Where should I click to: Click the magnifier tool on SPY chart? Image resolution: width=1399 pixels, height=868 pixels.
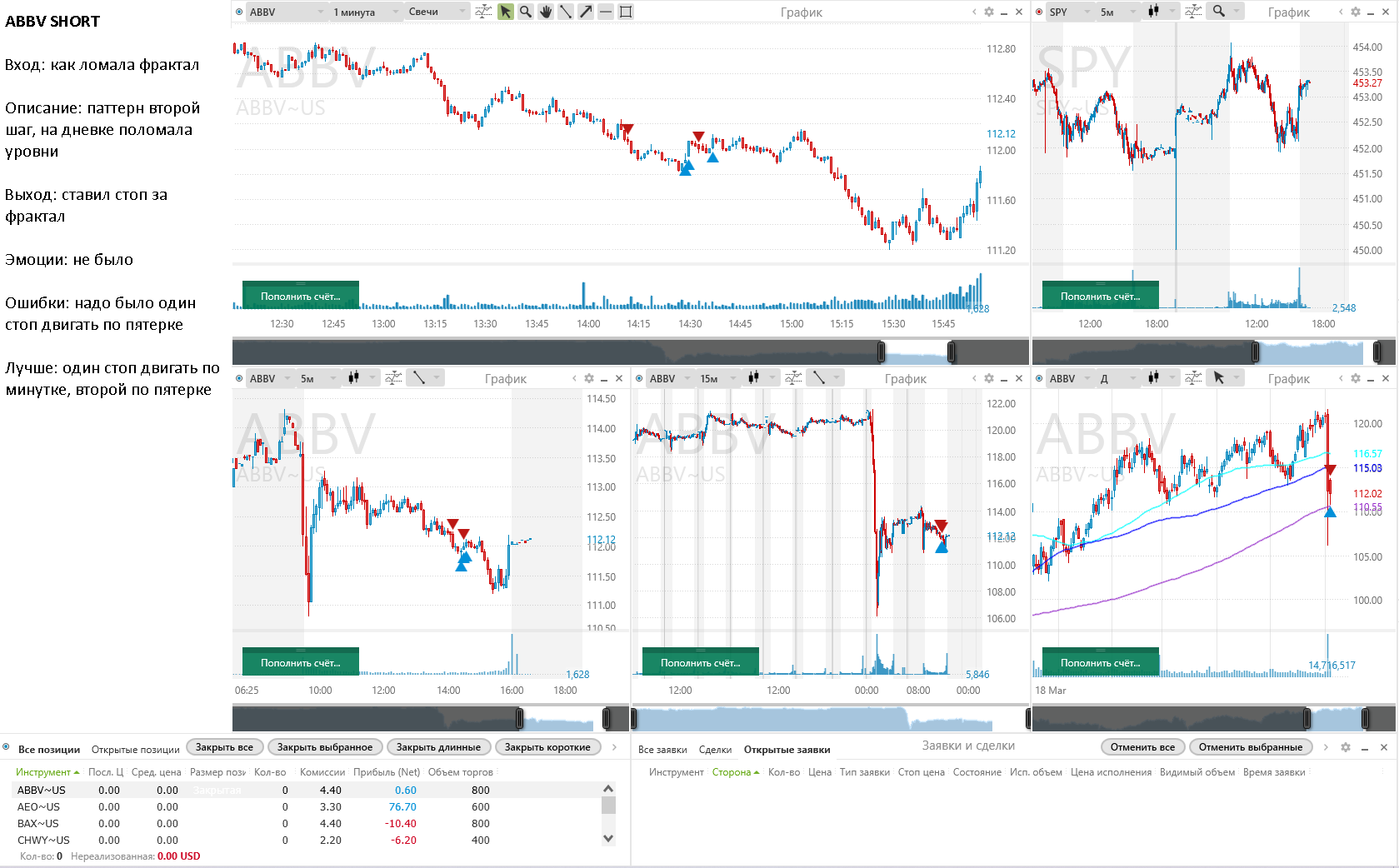(1219, 12)
